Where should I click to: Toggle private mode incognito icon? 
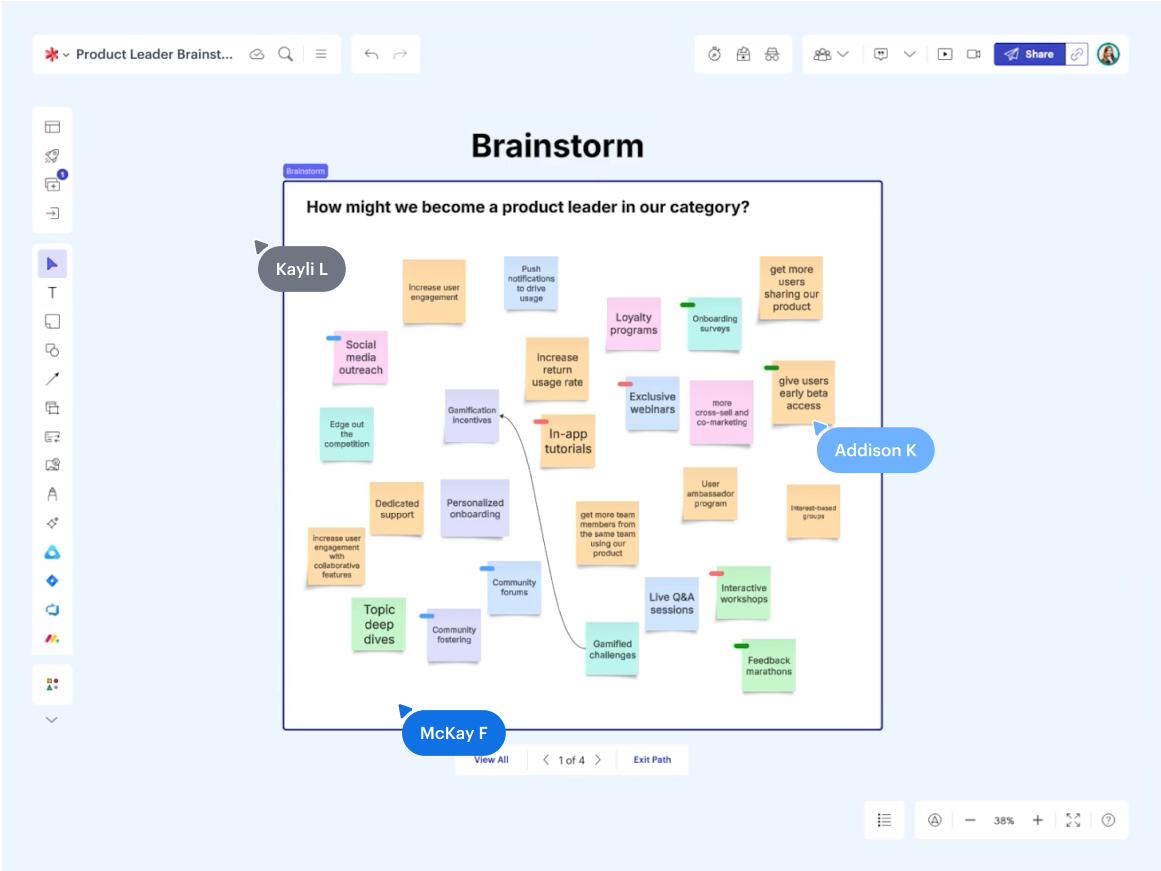[772, 54]
